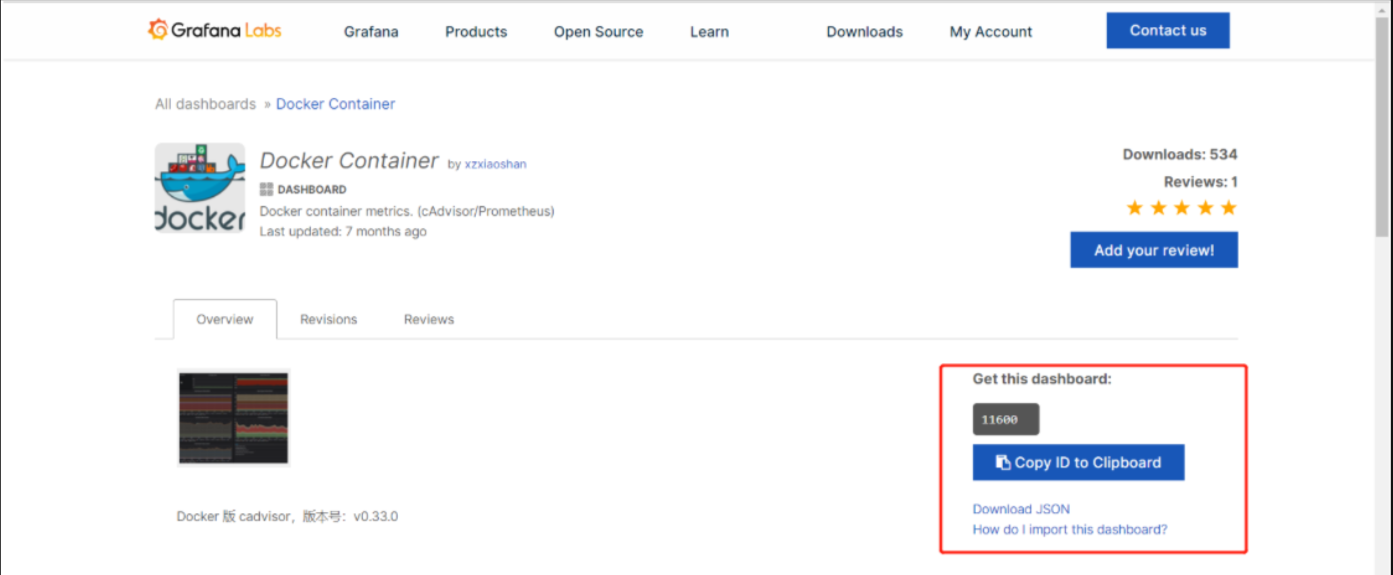
Task: Click the Download JSON link
Action: point(1021,509)
